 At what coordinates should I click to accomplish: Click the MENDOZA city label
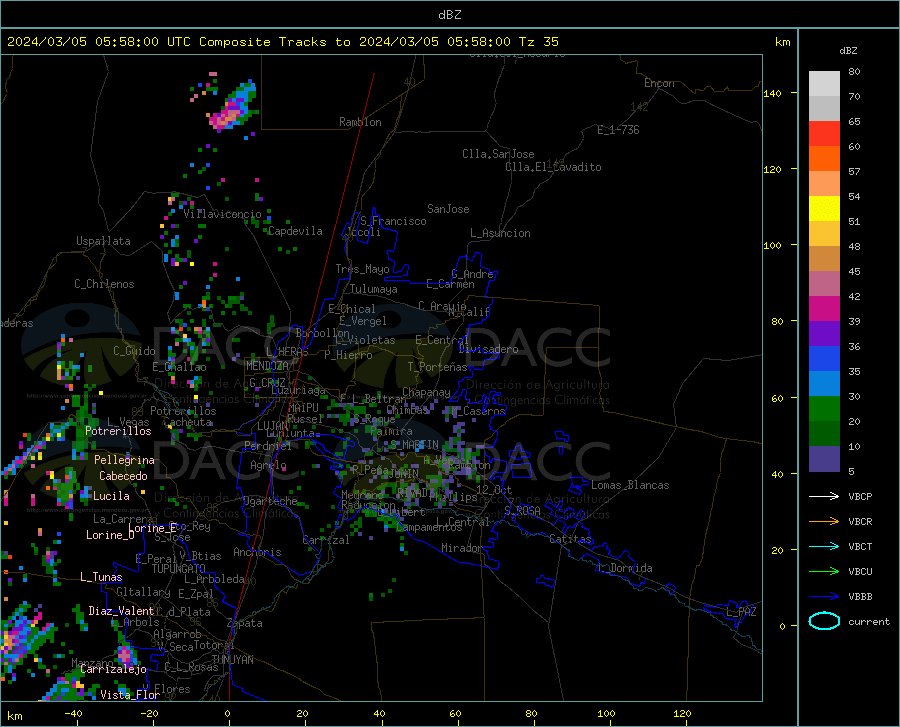pos(267,366)
